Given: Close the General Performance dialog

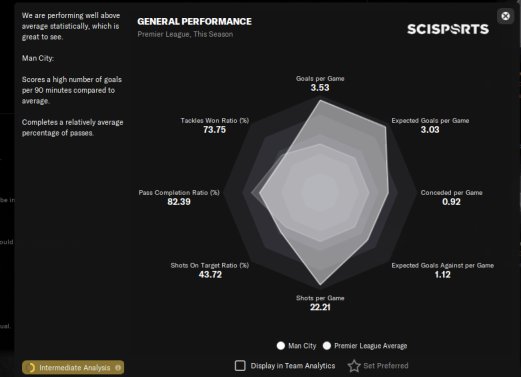Looking at the screenshot, I should coord(505,16).
